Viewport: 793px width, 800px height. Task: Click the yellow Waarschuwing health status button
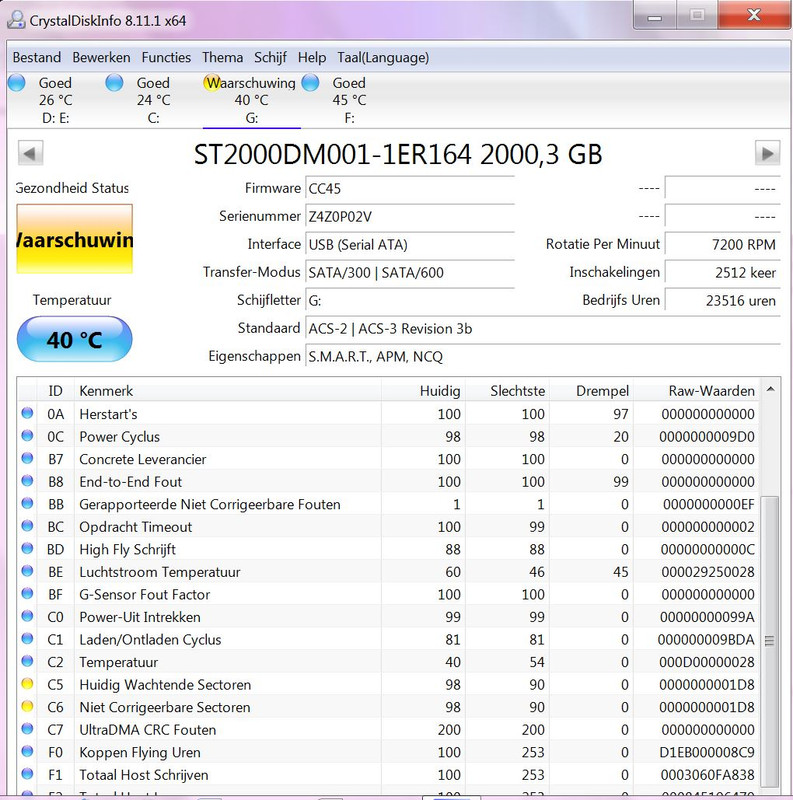[x=75, y=239]
